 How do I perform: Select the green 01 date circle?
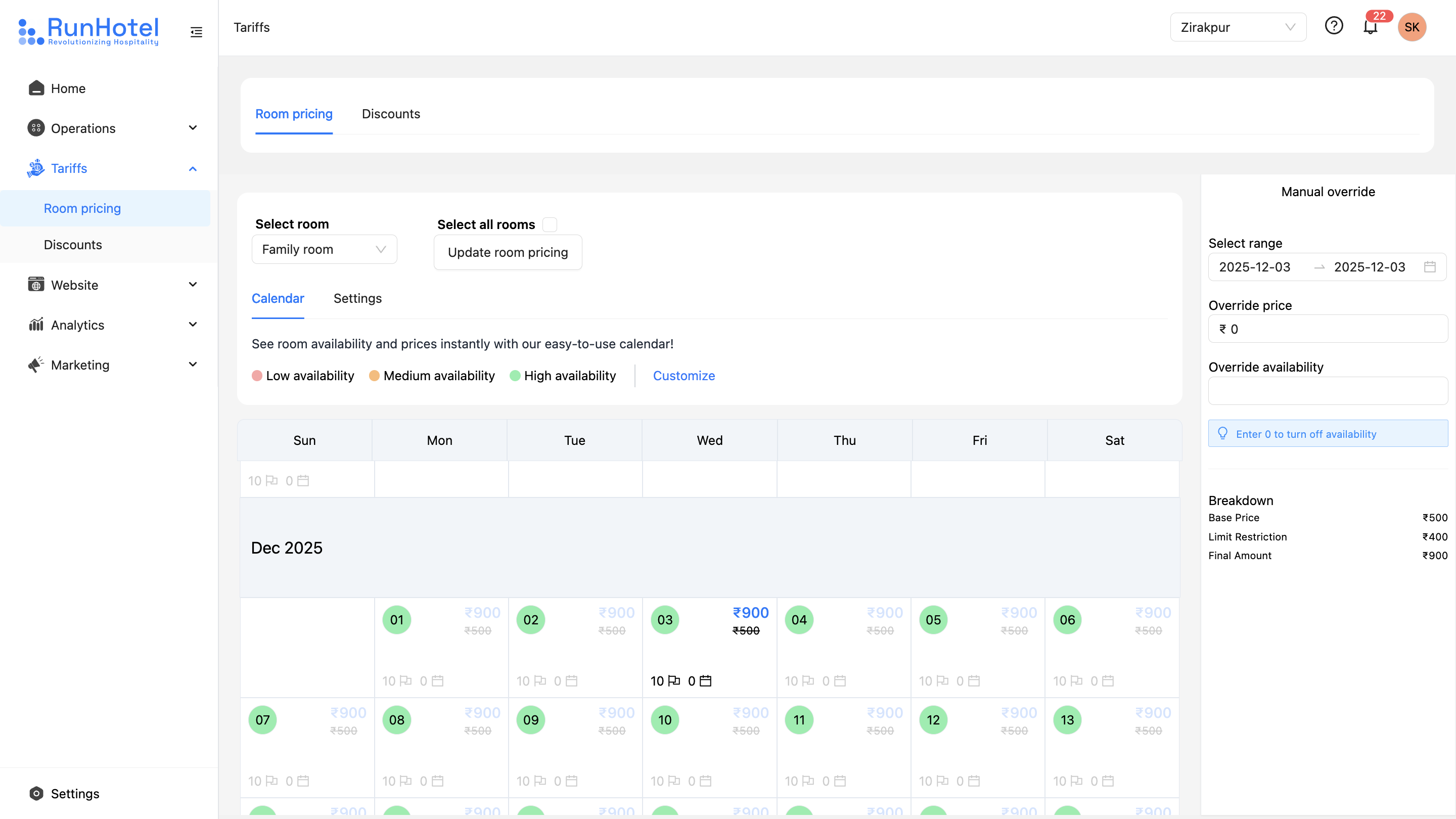click(397, 619)
